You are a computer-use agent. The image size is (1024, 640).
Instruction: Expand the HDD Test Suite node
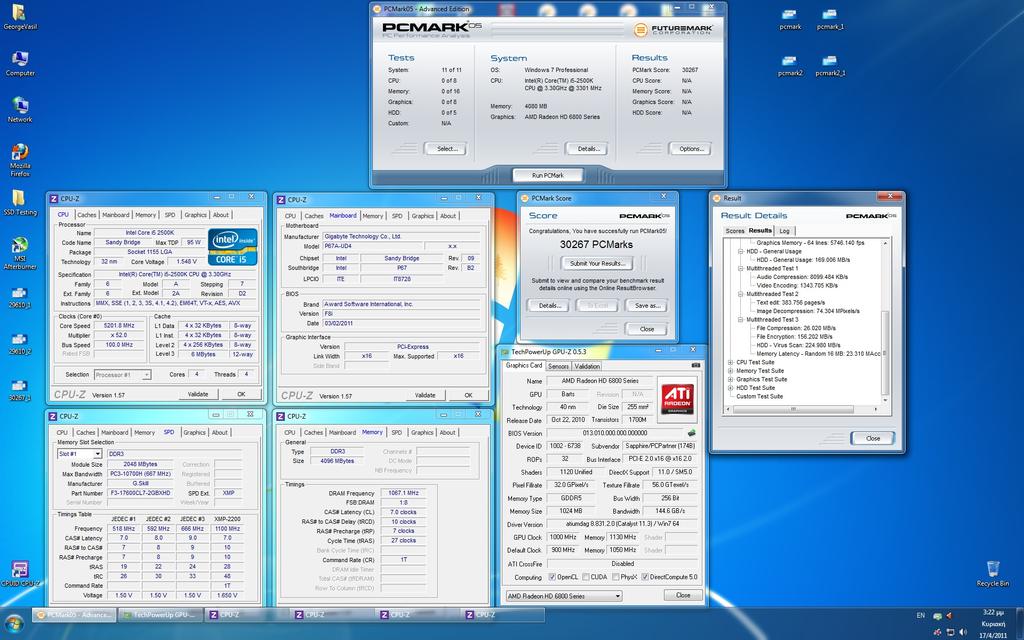[x=731, y=388]
